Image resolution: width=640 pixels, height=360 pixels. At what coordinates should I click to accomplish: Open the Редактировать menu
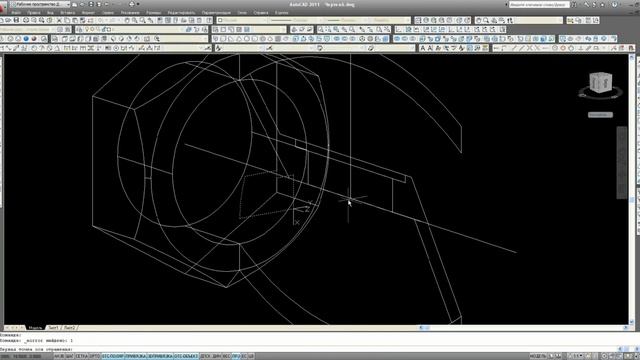point(181,13)
